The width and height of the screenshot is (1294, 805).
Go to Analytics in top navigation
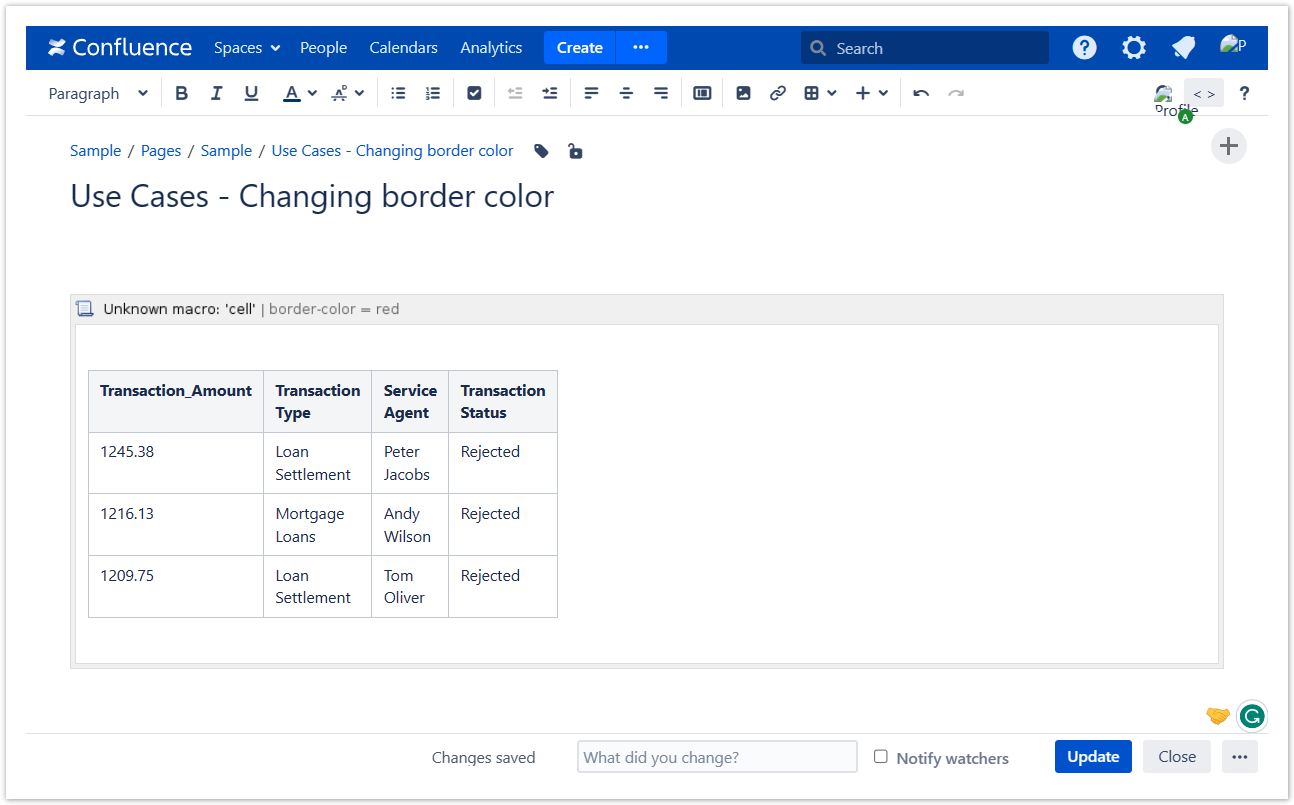coord(491,48)
